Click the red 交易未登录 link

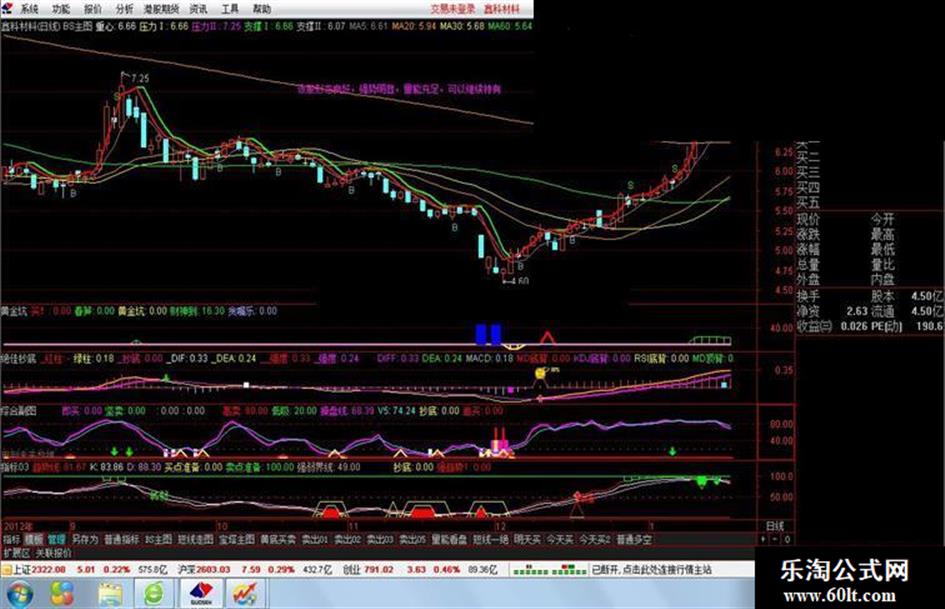coord(453,8)
